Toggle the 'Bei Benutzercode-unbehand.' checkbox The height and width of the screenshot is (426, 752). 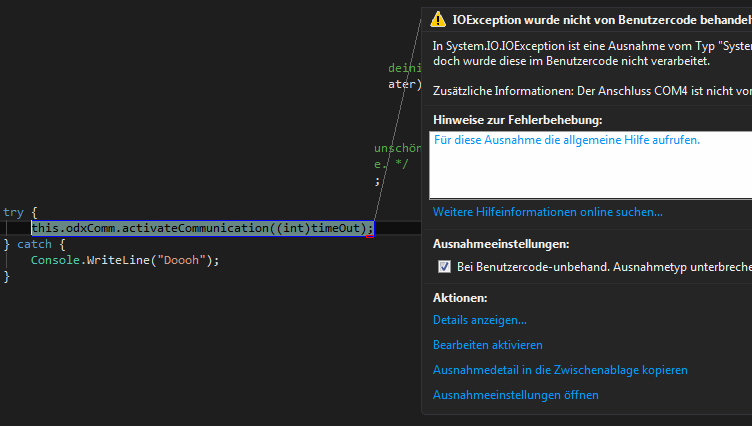coord(444,267)
